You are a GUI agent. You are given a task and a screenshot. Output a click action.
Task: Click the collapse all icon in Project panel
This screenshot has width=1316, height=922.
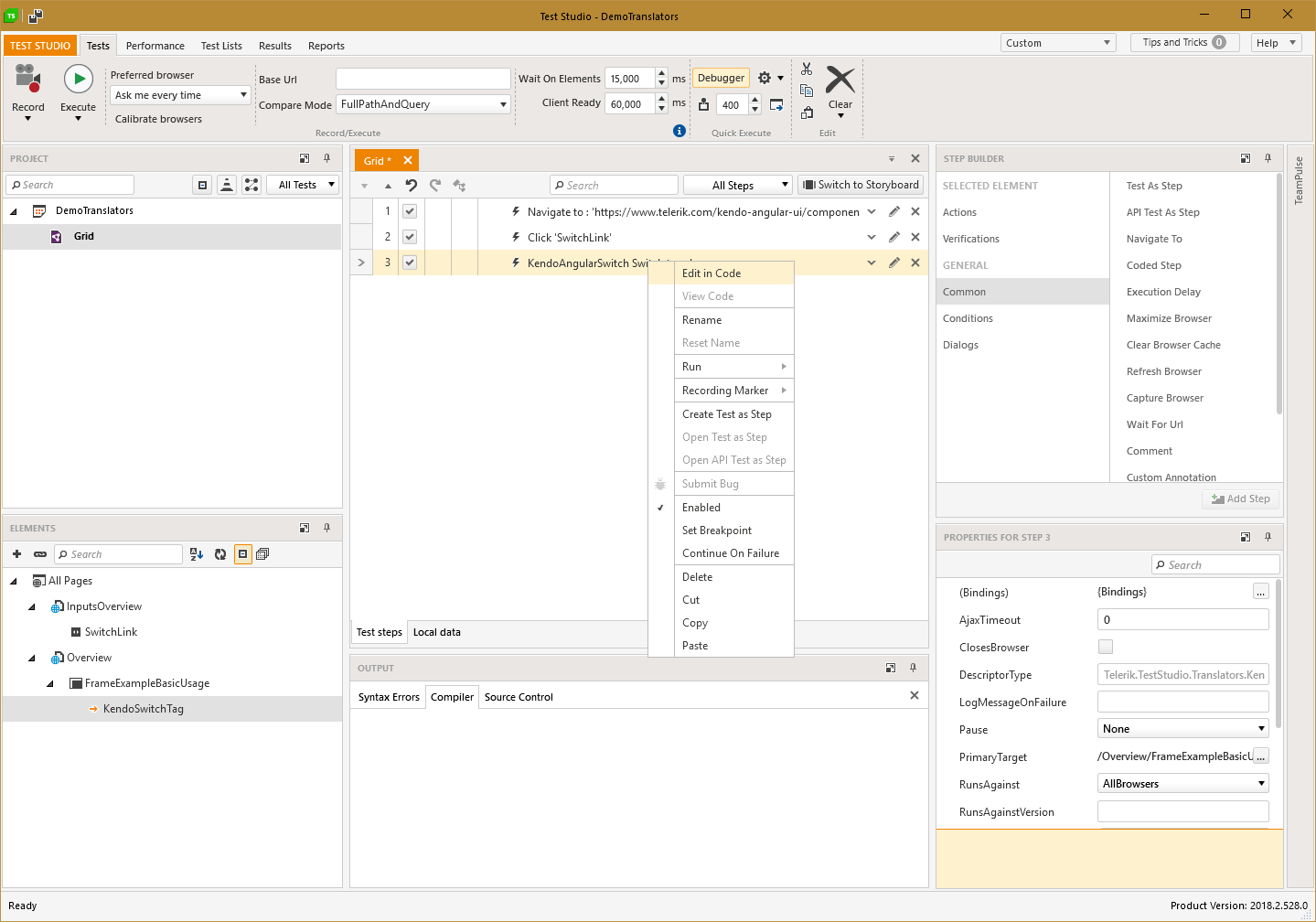coord(202,185)
